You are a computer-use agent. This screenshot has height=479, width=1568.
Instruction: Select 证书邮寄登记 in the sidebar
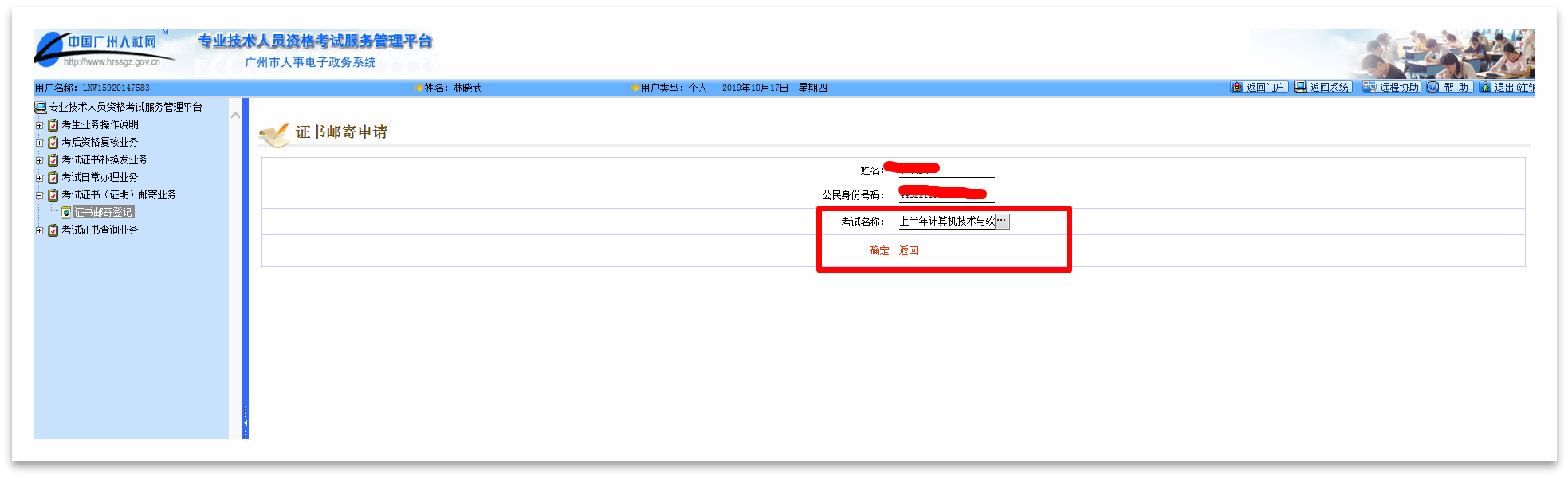click(x=103, y=213)
